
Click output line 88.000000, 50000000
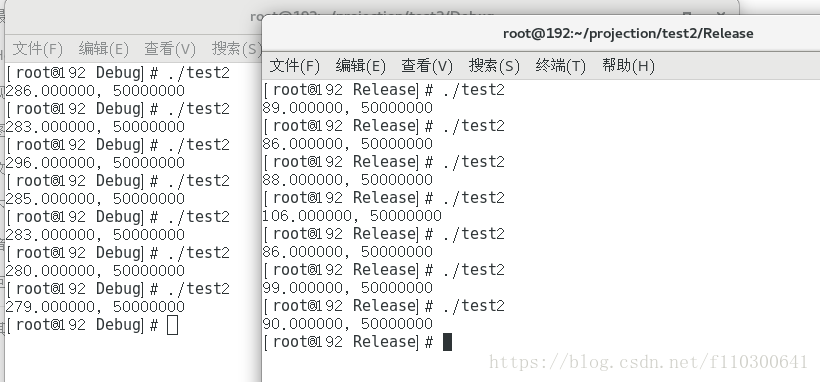click(x=348, y=180)
